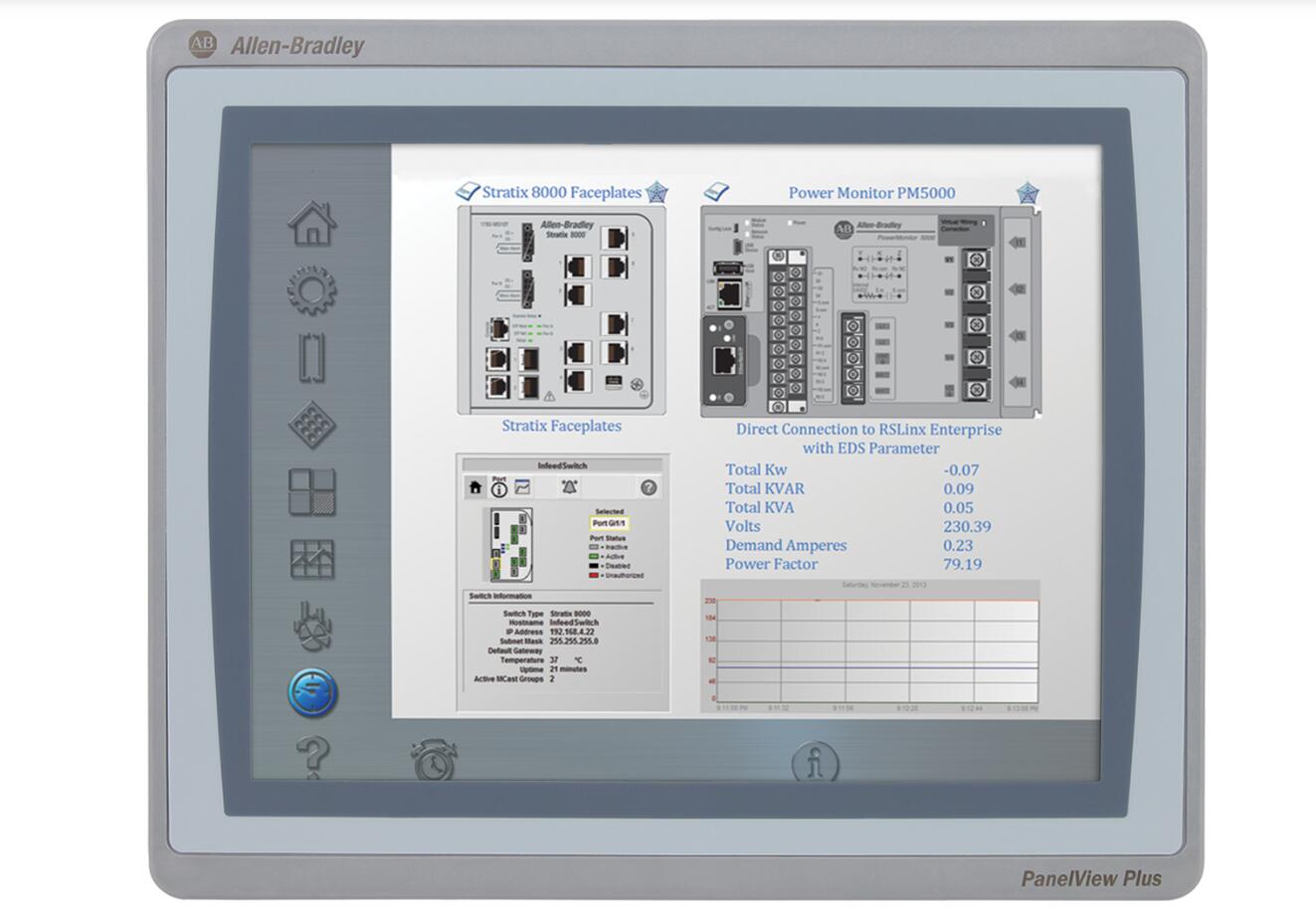This screenshot has height=916, width=1316.
Task: Select the Port Gi1/1 selected-port field
Action: pyautogui.click(x=609, y=523)
